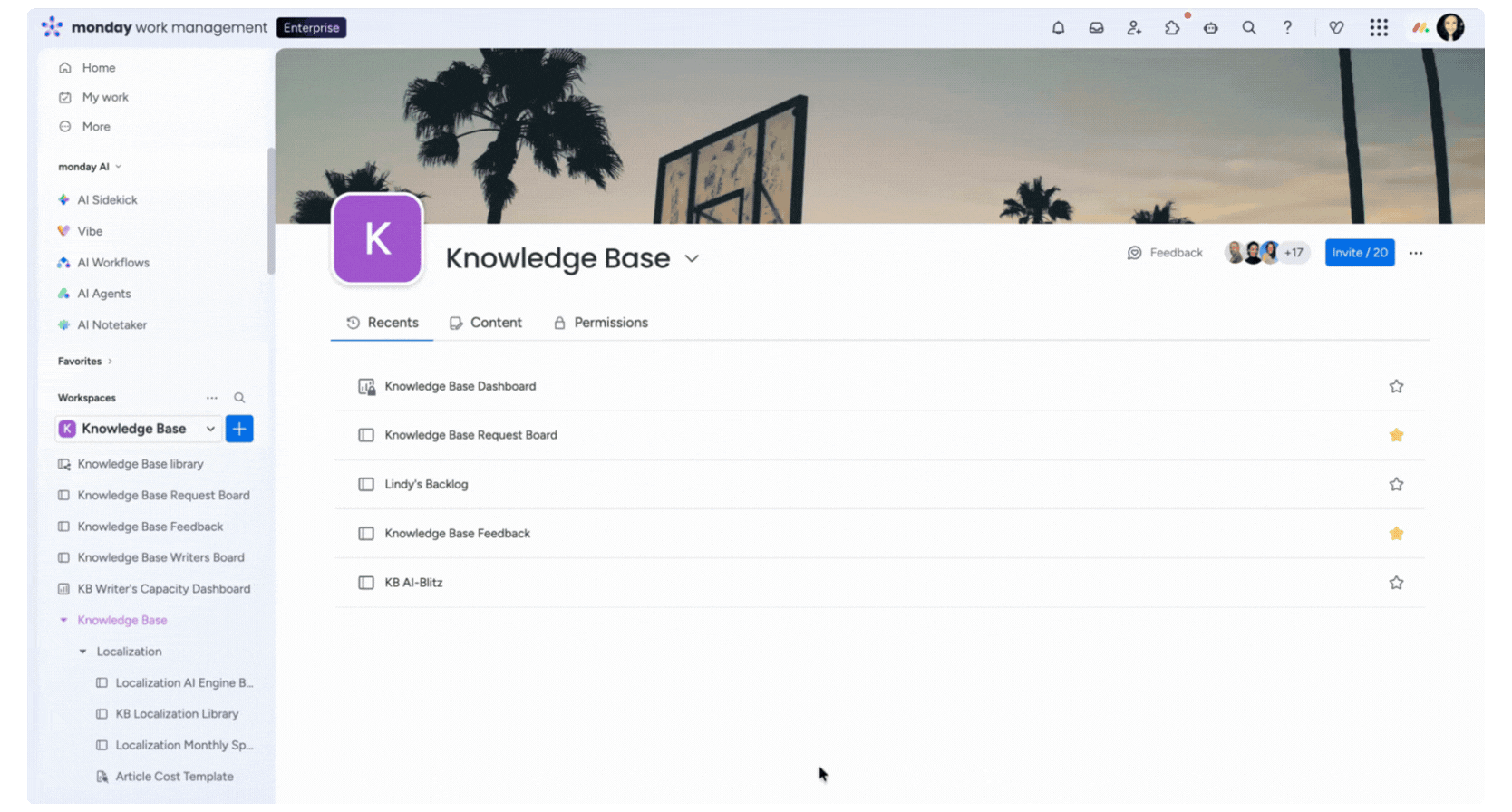Screen dimensions: 1512x812
Task: Open Knowledge Base Feedback in sidebar
Action: 150,527
